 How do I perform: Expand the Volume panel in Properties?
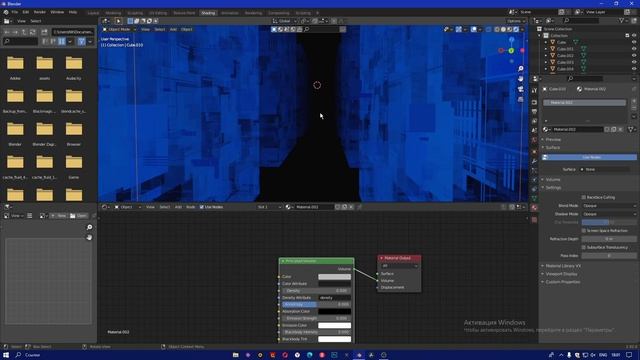click(x=553, y=180)
